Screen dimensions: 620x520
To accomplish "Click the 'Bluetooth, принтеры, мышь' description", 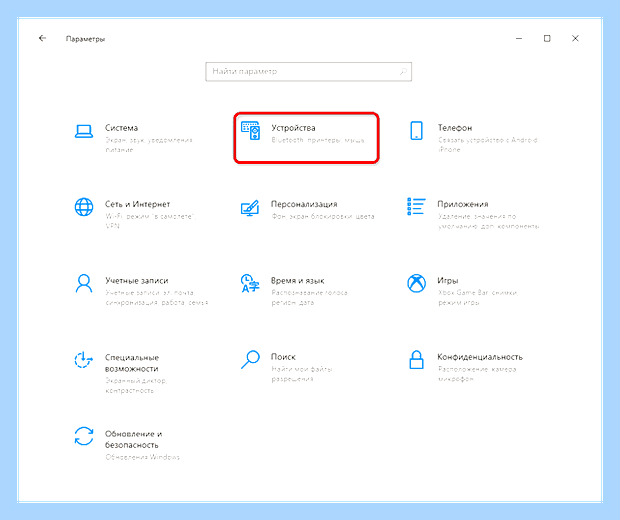I will 318,140.
